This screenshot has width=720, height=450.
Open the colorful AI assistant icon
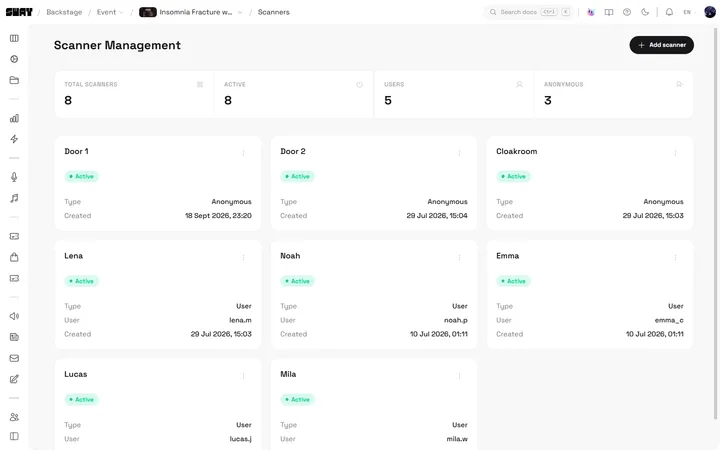tap(591, 12)
